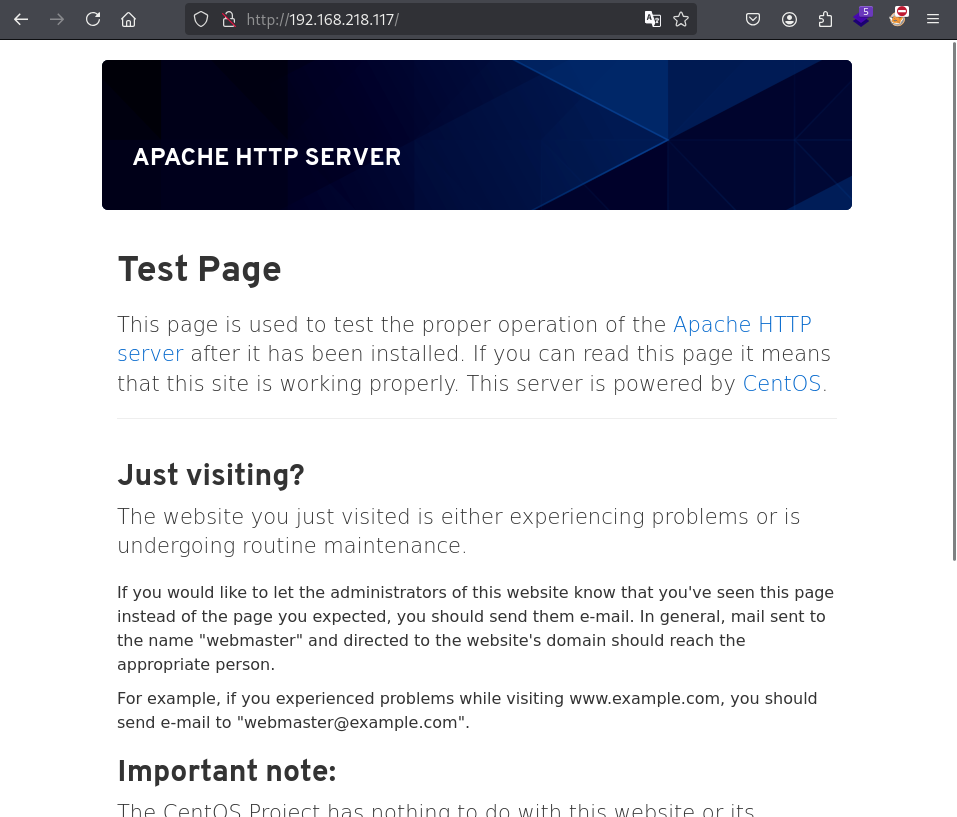Save page to Pocket
Screen dimensions: 957x817
753,20
